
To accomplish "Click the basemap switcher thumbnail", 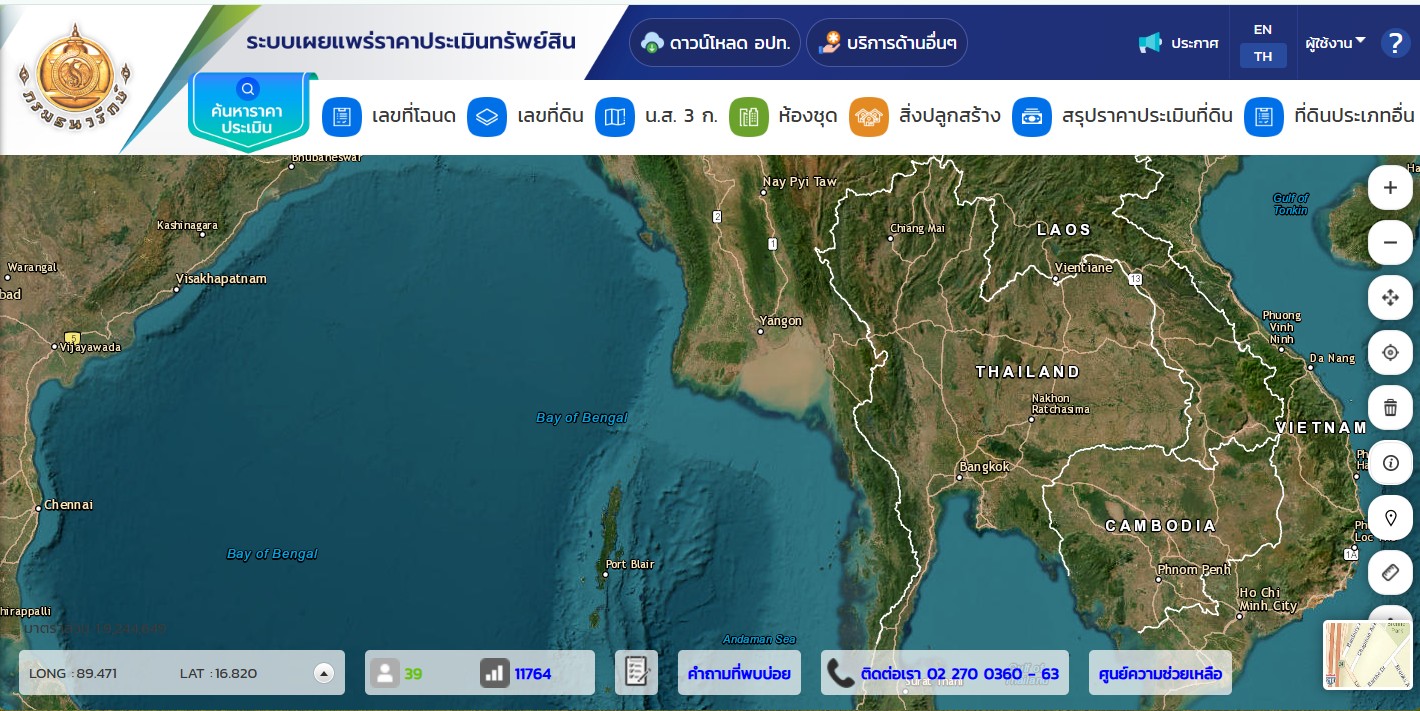I will point(1368,655).
